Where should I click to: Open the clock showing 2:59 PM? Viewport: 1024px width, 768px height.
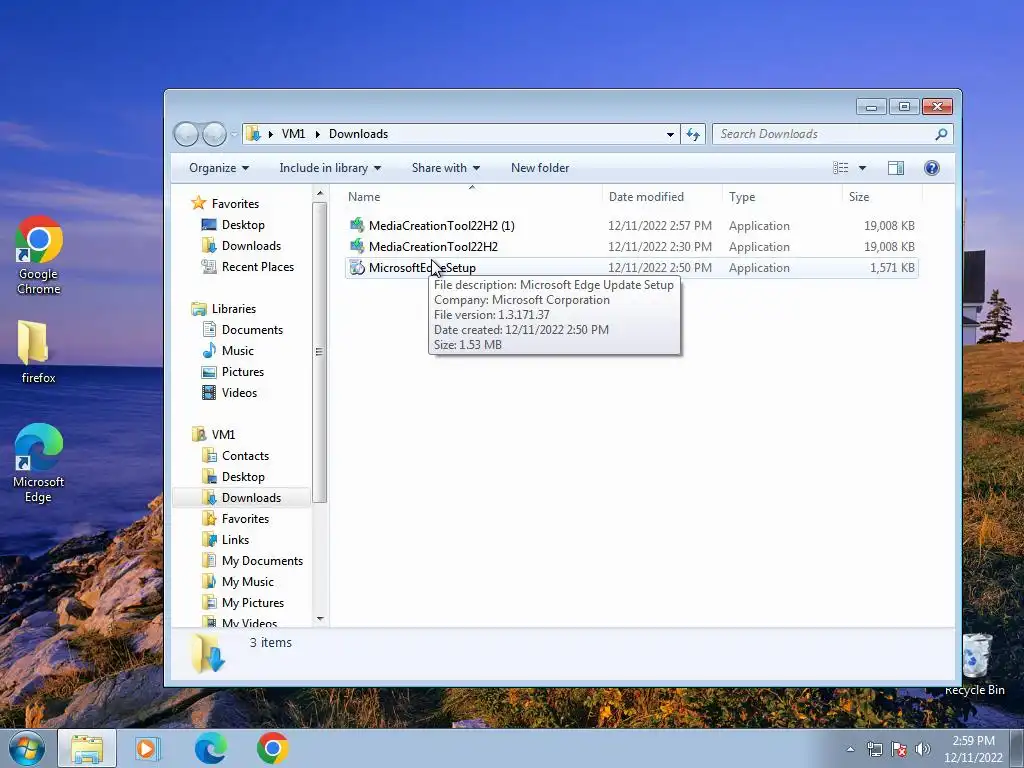973,749
